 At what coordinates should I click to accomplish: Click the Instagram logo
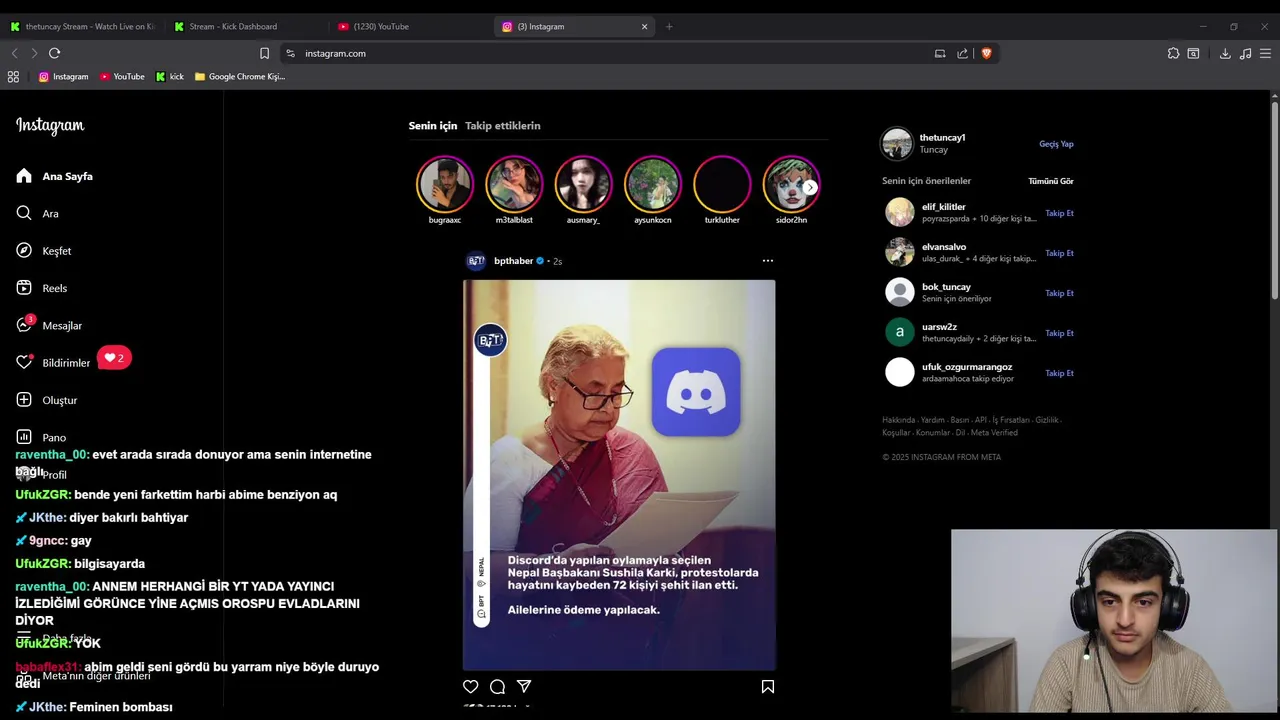click(x=50, y=125)
